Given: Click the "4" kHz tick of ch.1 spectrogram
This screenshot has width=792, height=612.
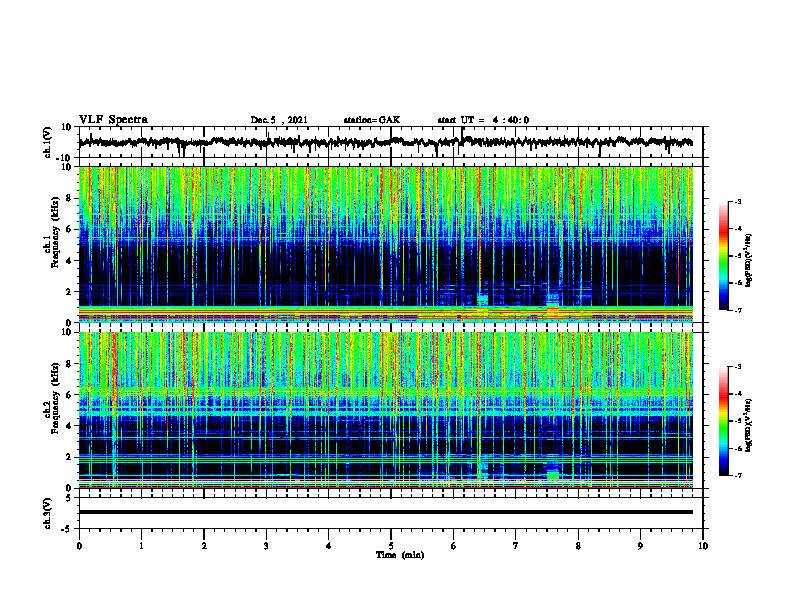Looking at the screenshot, I should click(70, 261).
